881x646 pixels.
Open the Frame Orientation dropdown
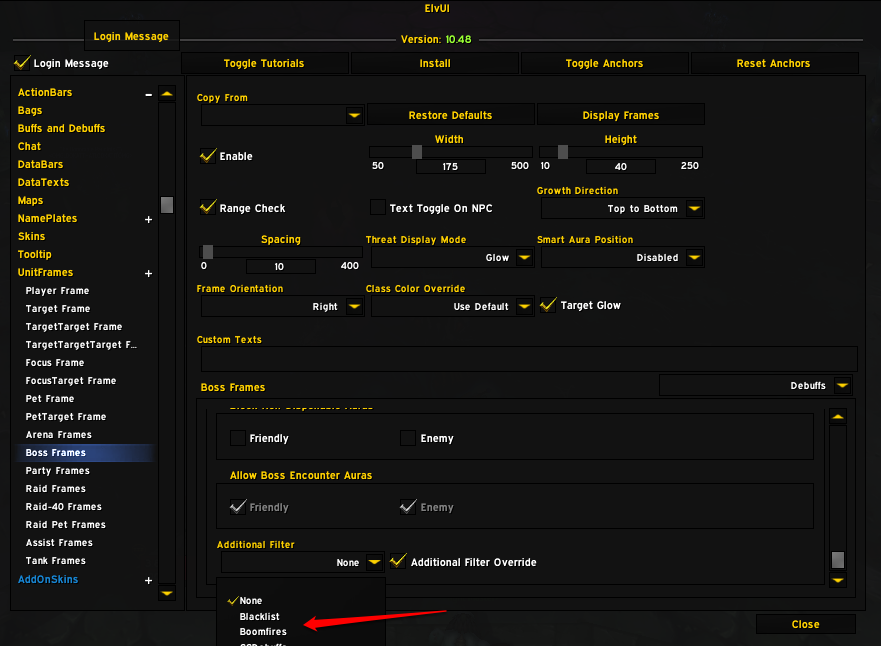[x=355, y=307]
